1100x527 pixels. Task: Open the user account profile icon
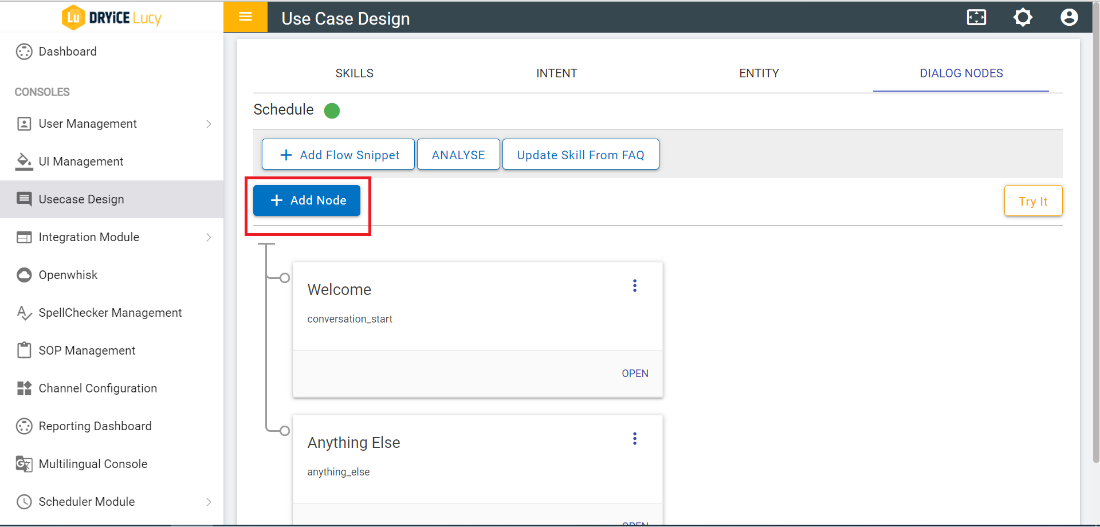point(1069,18)
